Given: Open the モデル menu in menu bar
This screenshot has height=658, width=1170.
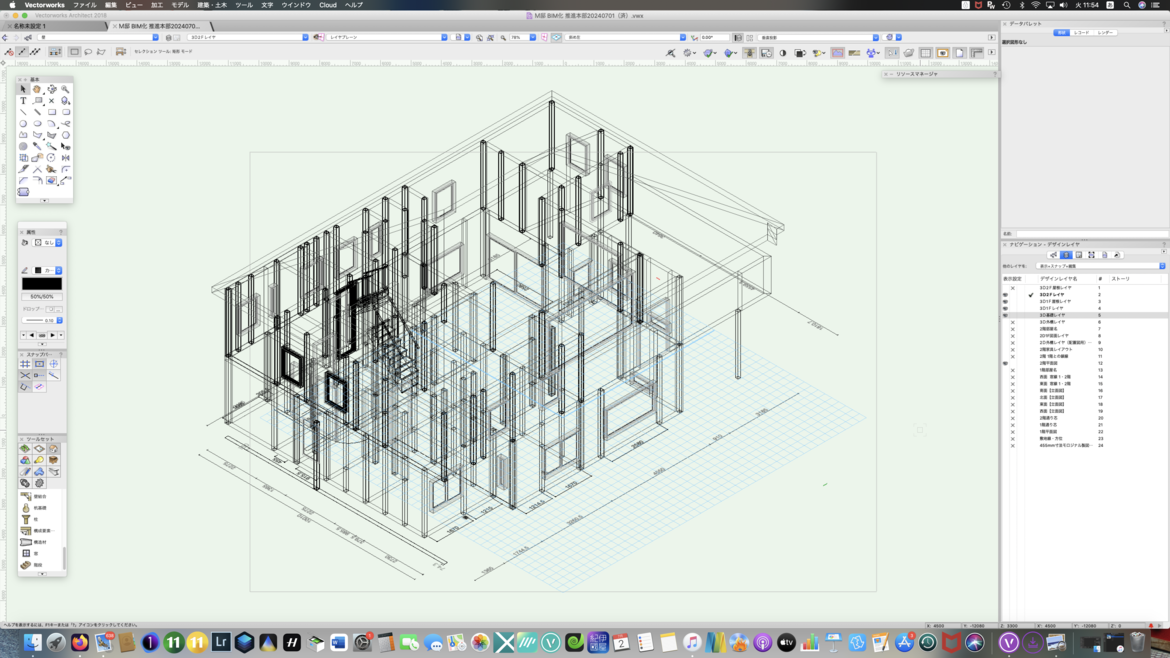Looking at the screenshot, I should click(x=180, y=5).
